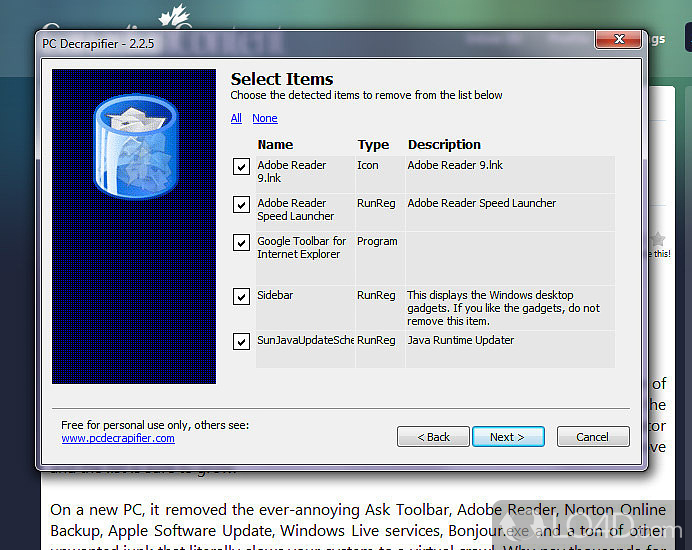Proceed with the Next > button
The image size is (692, 550).
(508, 437)
